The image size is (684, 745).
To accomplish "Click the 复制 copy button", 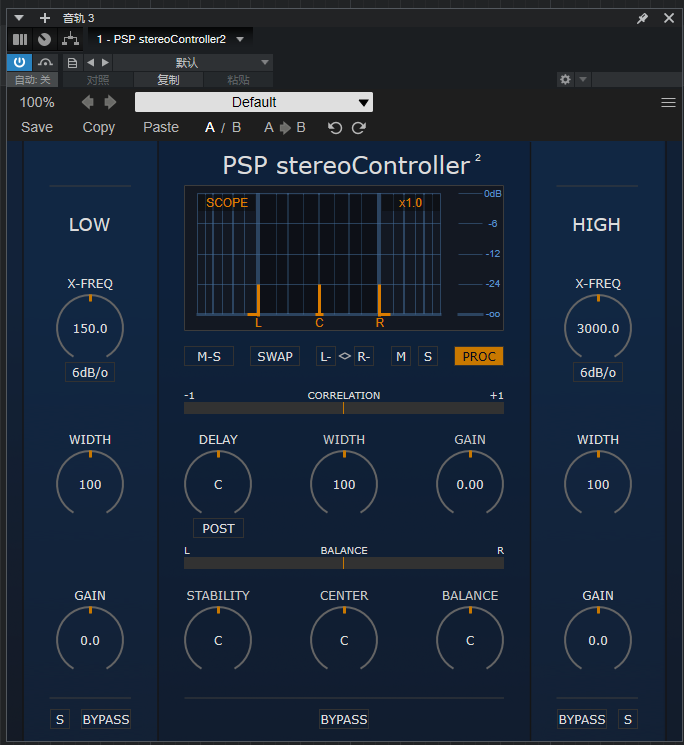I will (168, 79).
